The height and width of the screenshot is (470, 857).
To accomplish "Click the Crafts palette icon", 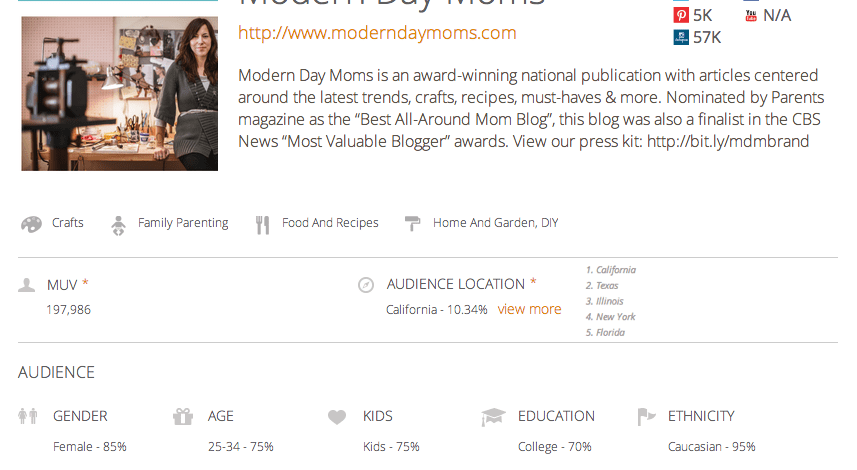I will [x=32, y=224].
